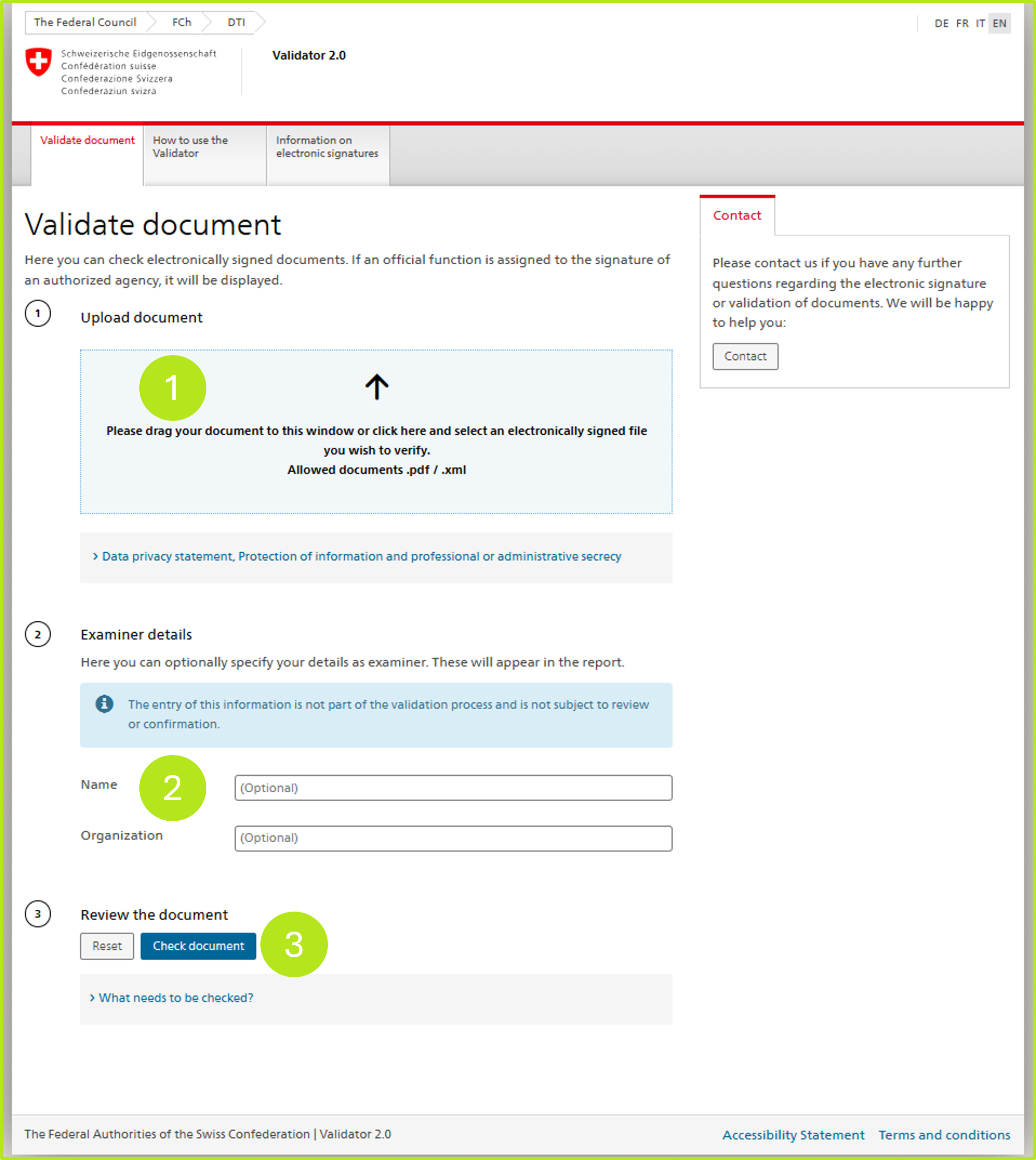Click the Review the document step 3 circle
This screenshot has height=1160, width=1036.
[38, 914]
